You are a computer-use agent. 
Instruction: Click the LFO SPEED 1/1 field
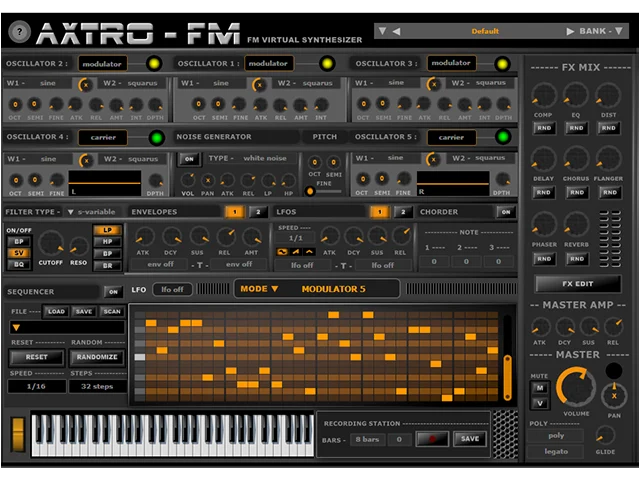pyautogui.click(x=296, y=238)
